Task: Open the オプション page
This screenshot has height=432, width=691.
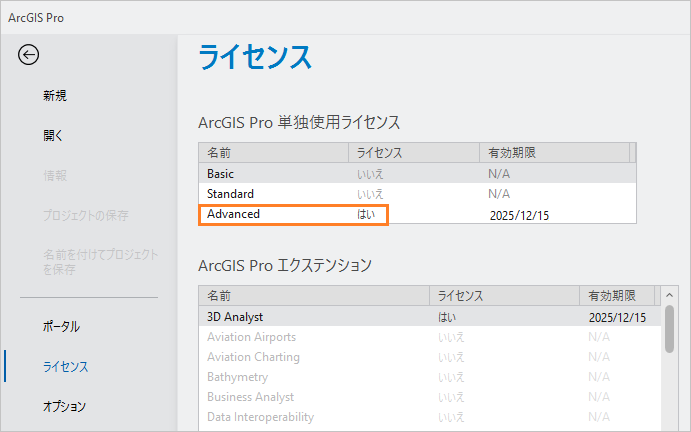Action: pyautogui.click(x=64, y=406)
